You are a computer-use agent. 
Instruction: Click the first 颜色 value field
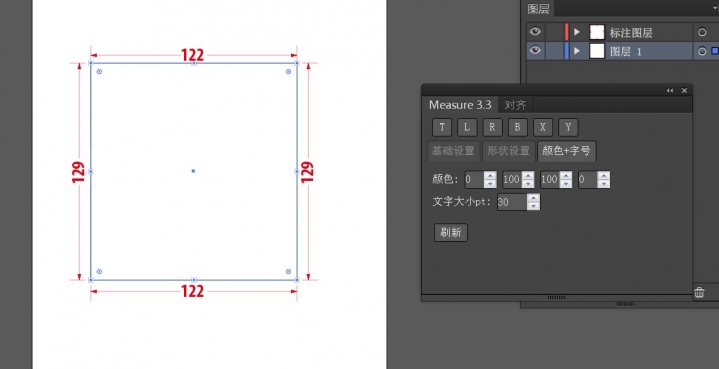coord(474,179)
